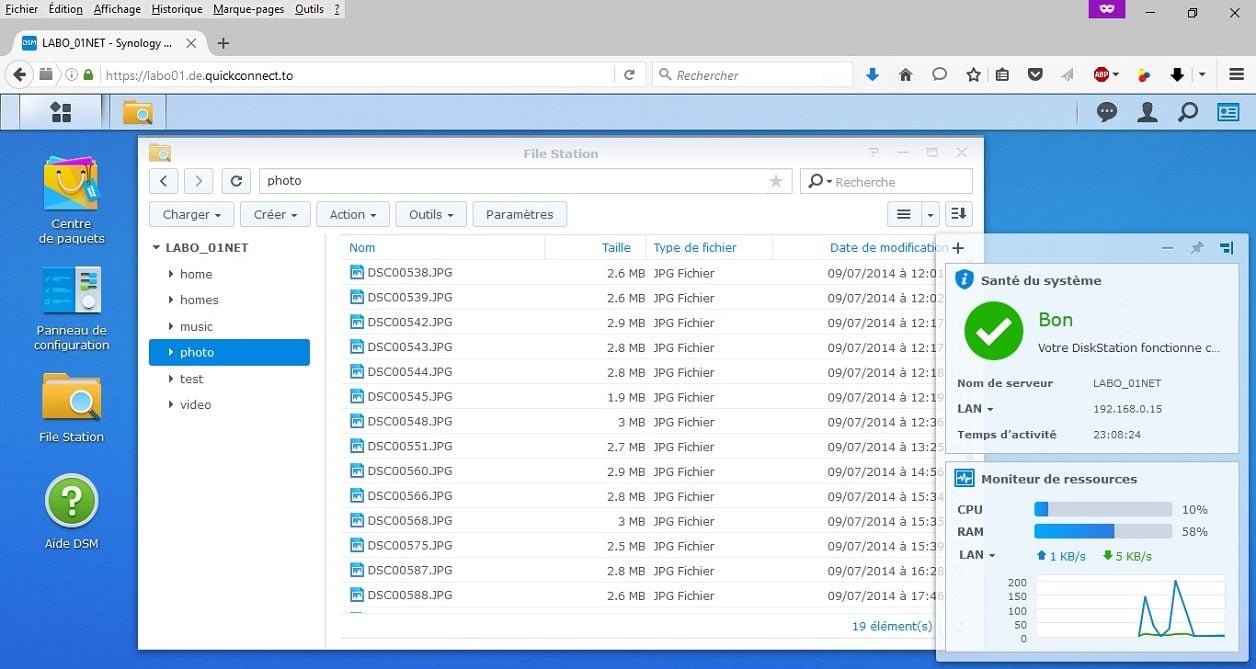
Task: Open the Outils dropdown
Action: point(431,214)
